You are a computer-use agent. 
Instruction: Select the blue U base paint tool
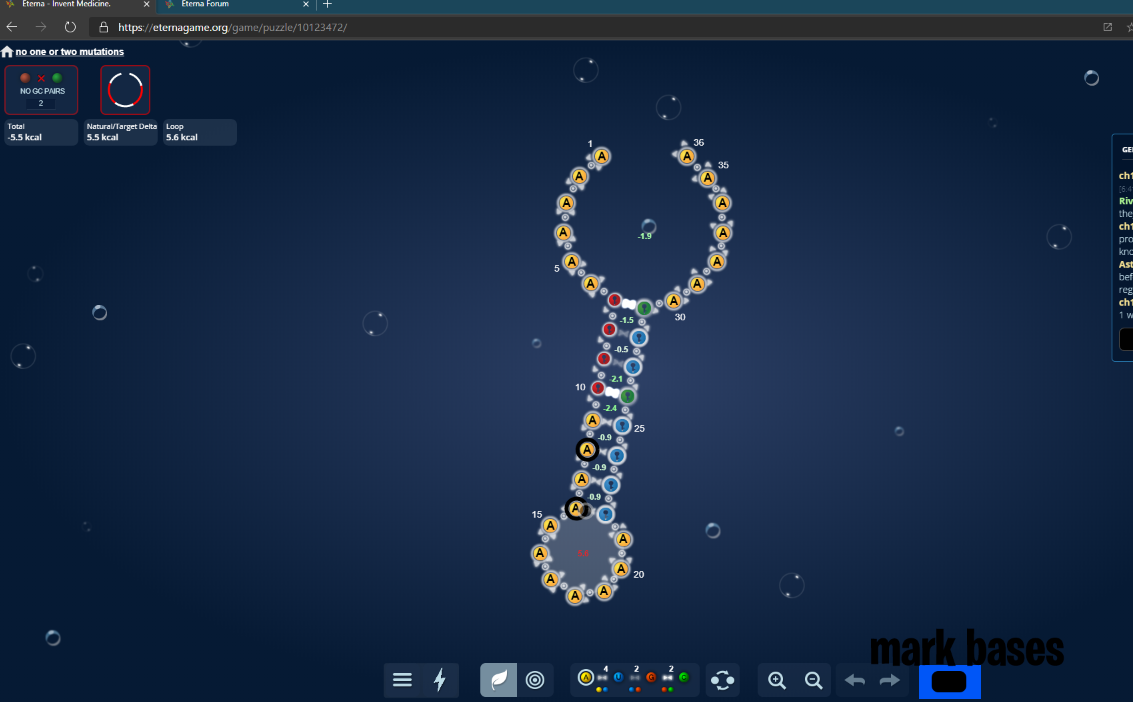click(x=618, y=678)
